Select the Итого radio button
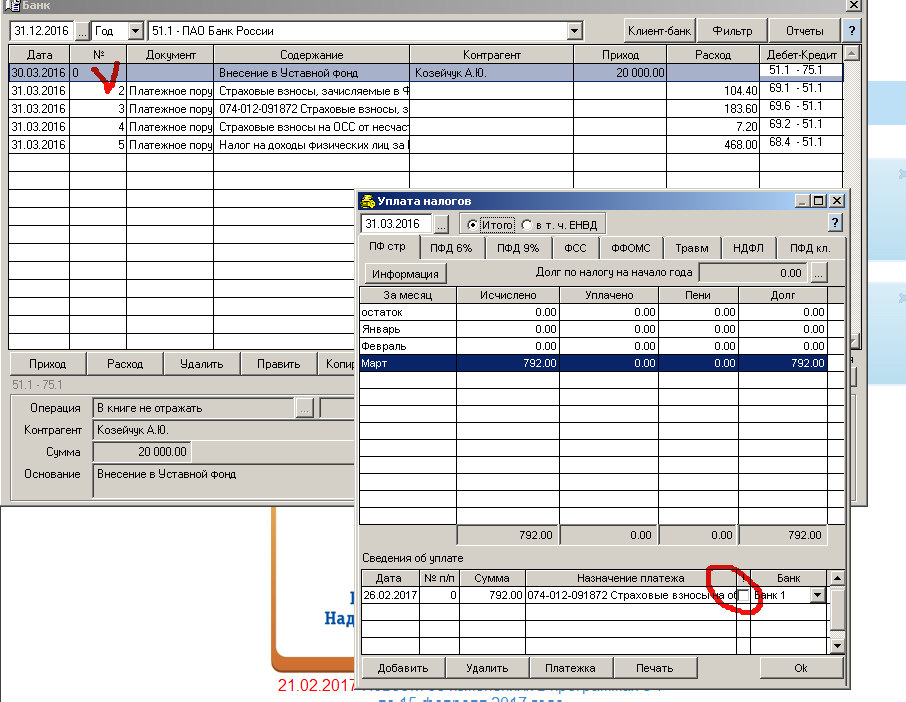 click(473, 225)
